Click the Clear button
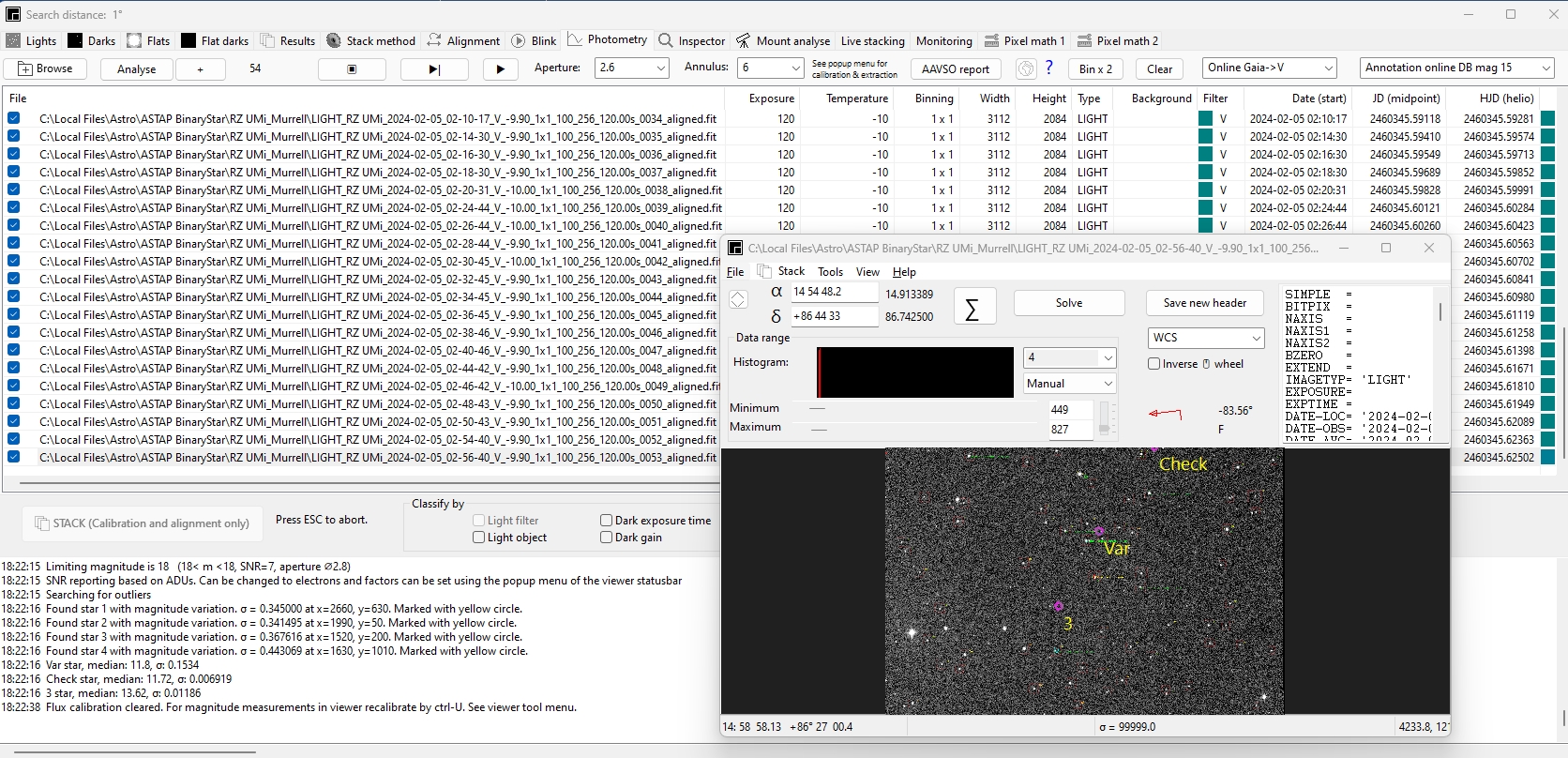Screen dimensions: 1568x758 (x=1160, y=68)
